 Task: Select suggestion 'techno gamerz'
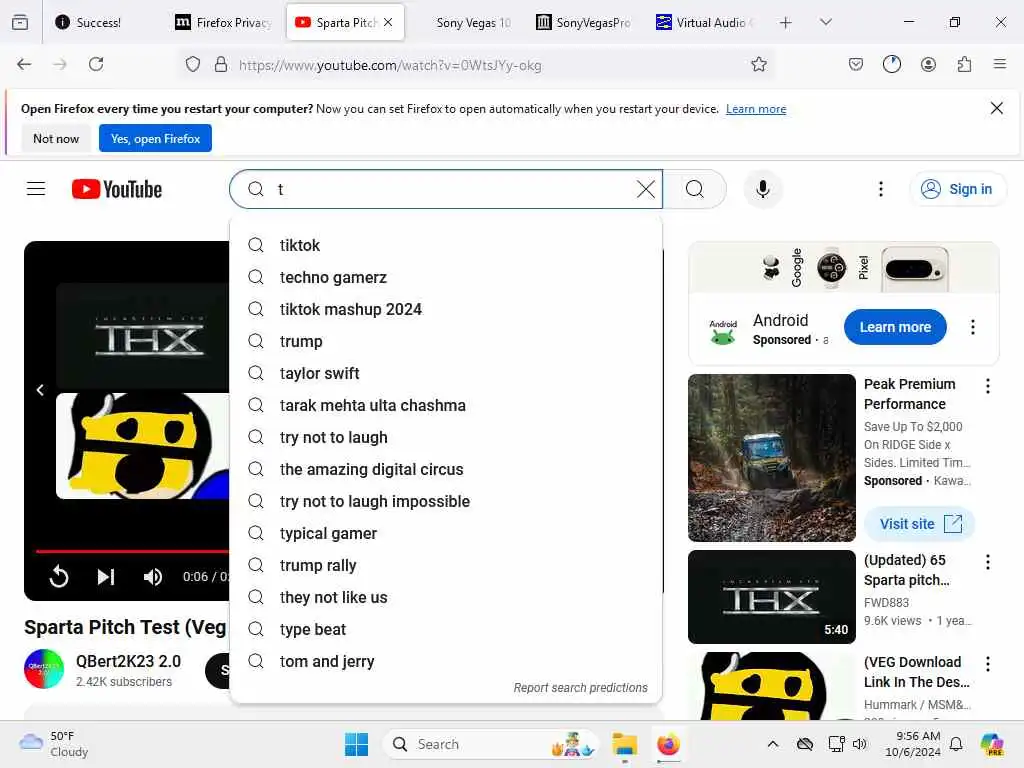(x=446, y=278)
